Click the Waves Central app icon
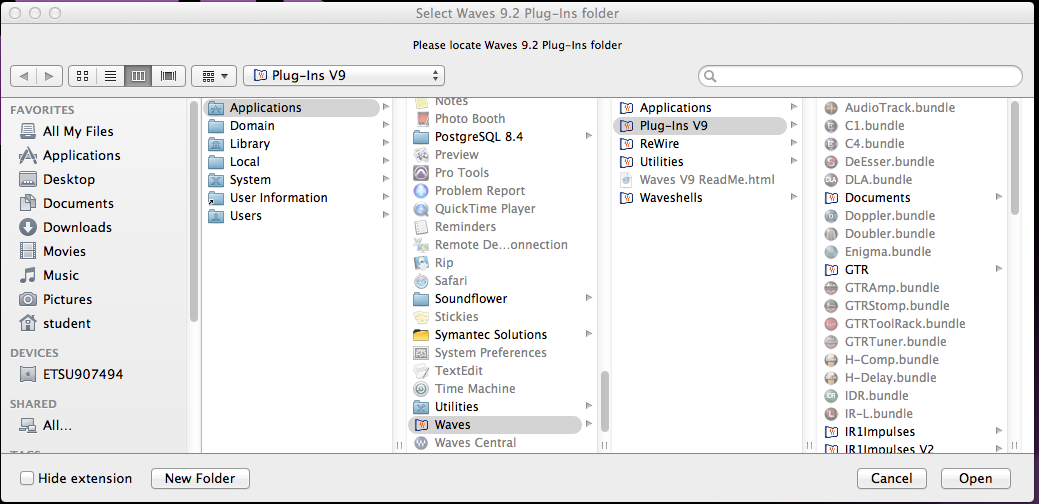This screenshot has width=1039, height=504. (421, 443)
